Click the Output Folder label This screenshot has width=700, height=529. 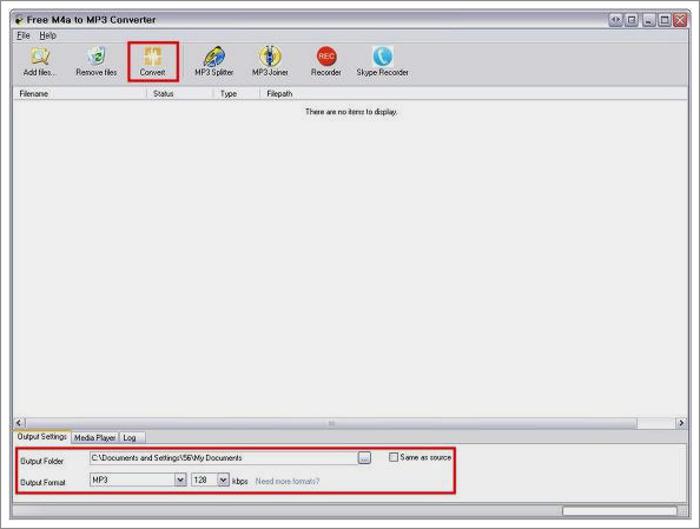tap(42, 461)
